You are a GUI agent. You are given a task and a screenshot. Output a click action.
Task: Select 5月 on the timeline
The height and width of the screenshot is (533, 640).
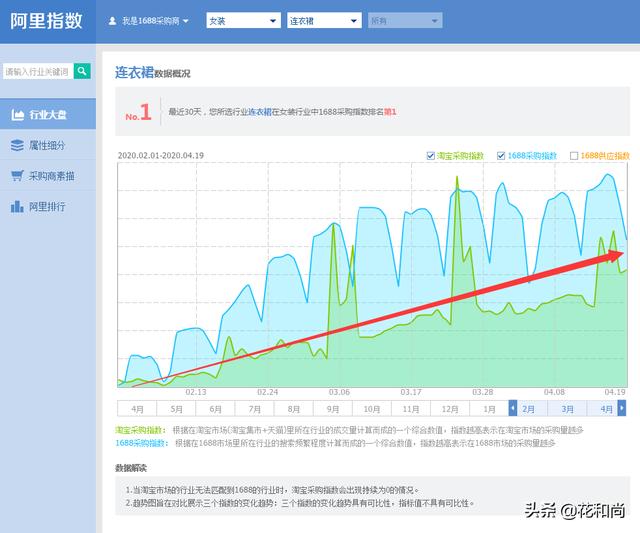176,409
